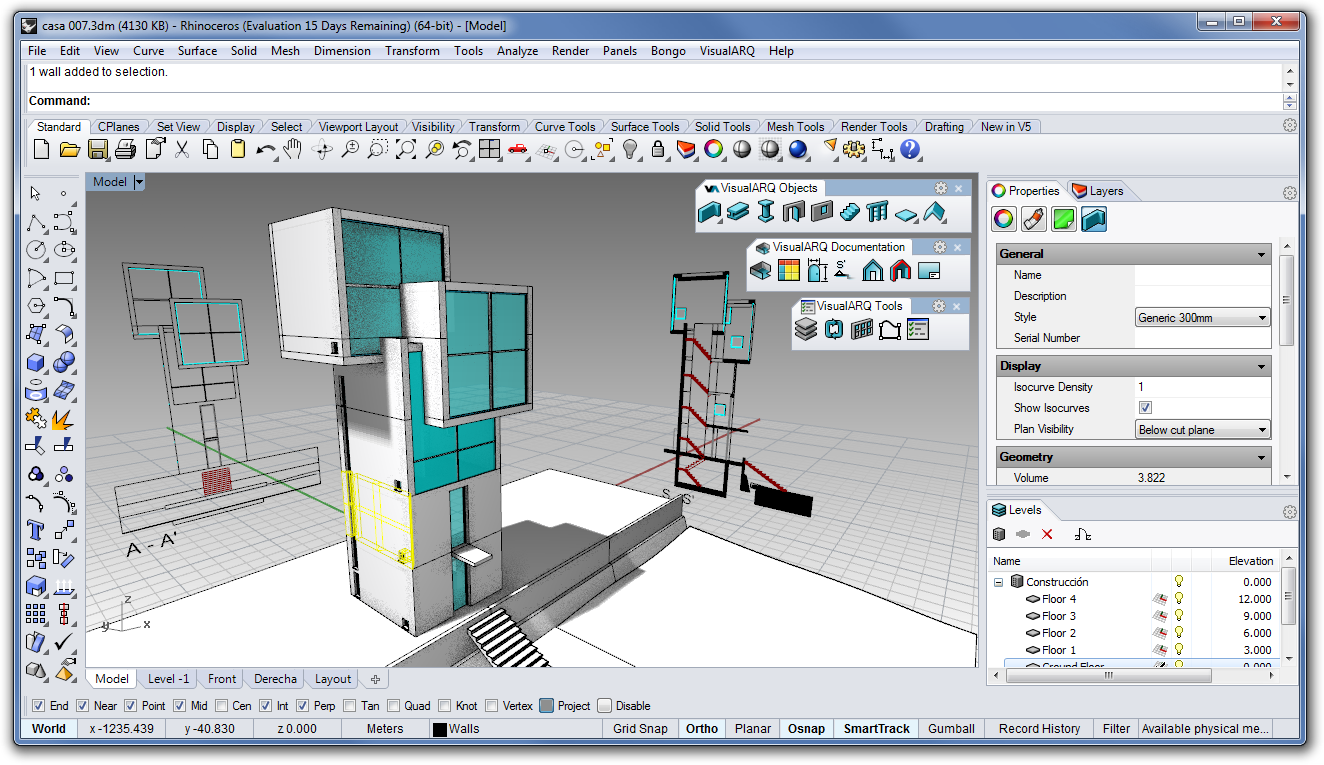
Task: Click the Cut scissors icon
Action: tap(182, 150)
